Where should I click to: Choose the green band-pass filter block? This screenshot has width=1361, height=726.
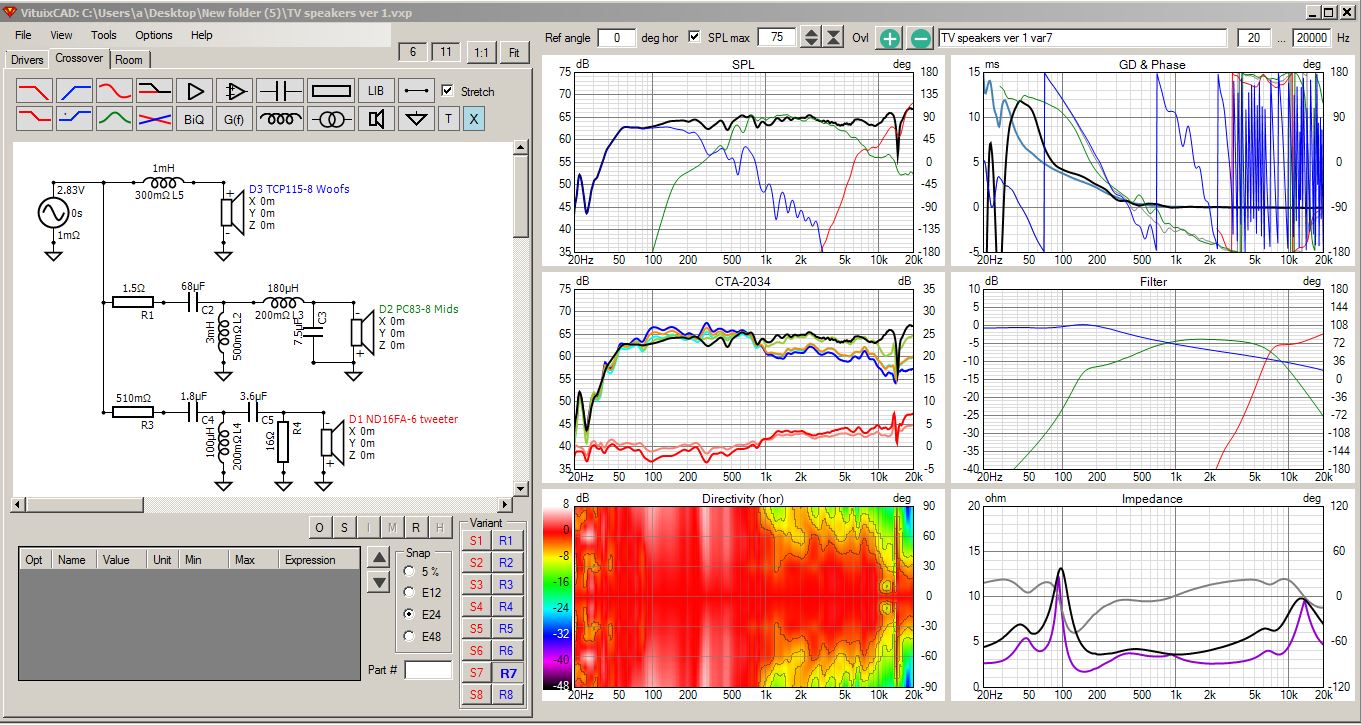click(x=114, y=119)
